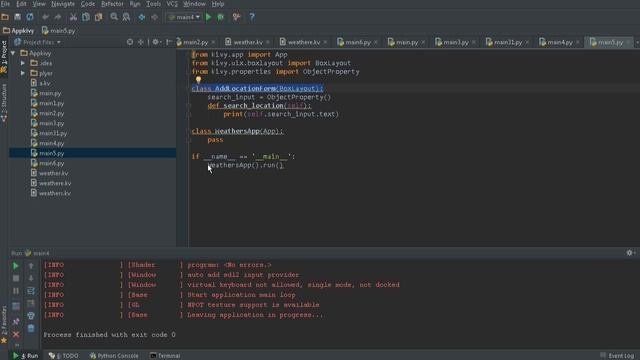Expand the .idea folder
Screen dimensions: 640x360
tap(23, 63)
